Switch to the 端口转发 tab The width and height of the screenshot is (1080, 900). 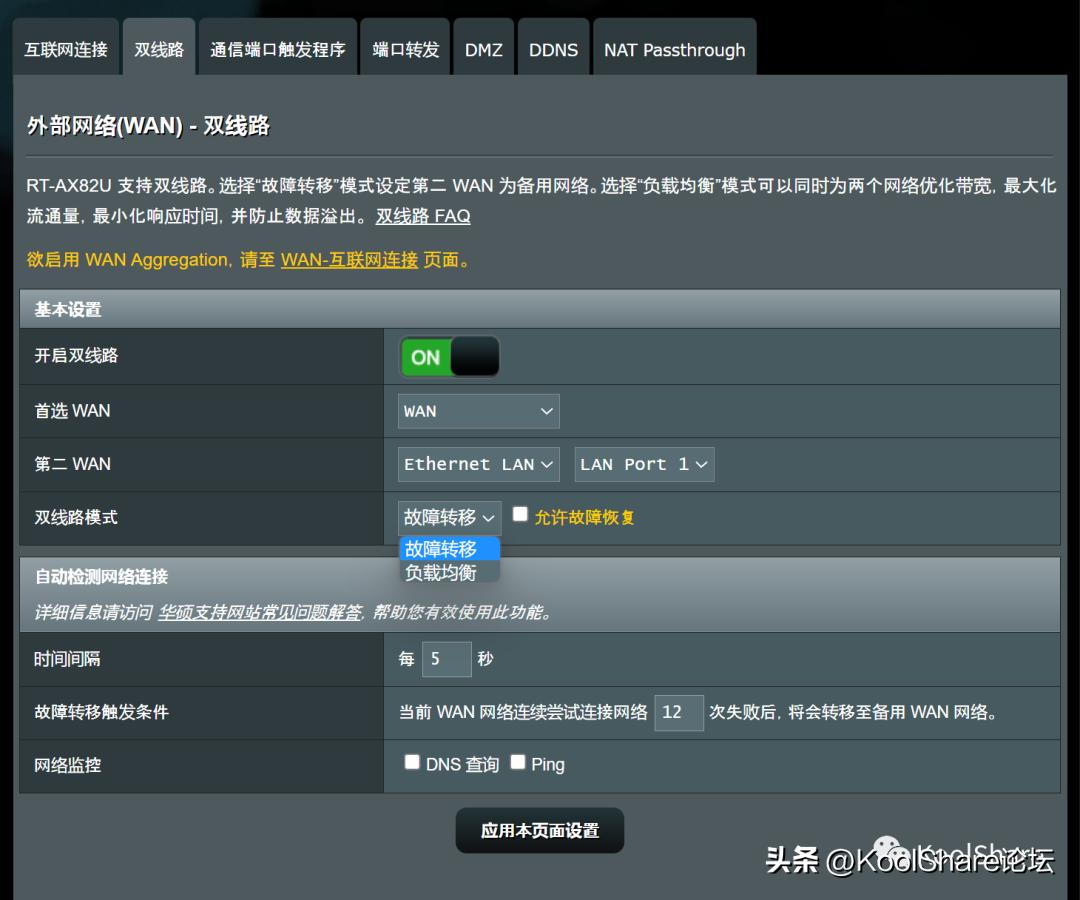pos(404,47)
